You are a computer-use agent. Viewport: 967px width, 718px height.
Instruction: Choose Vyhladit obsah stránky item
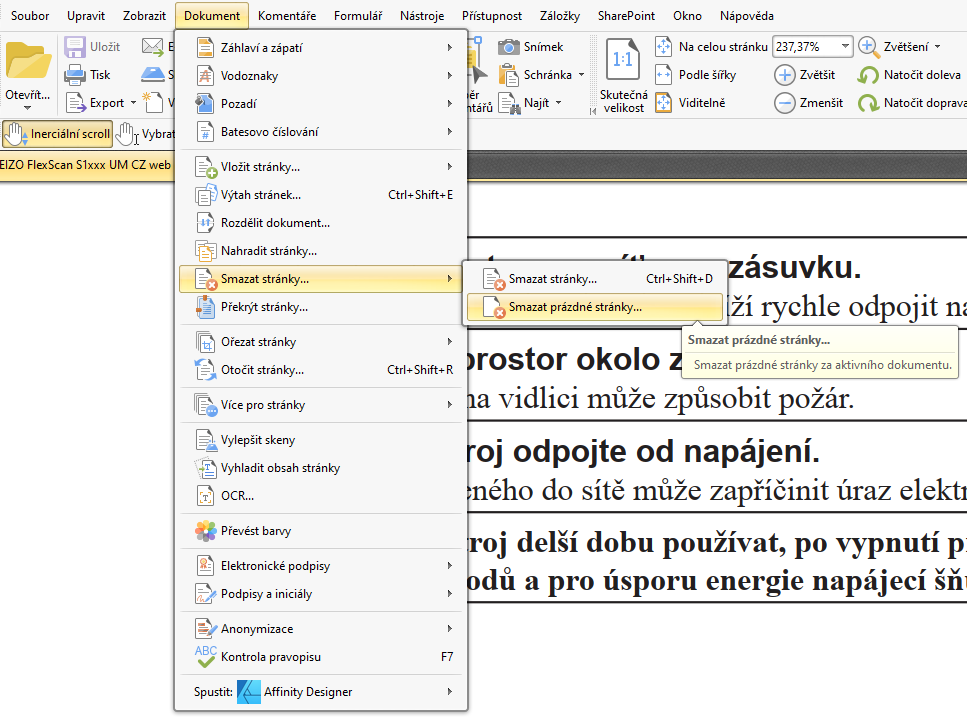pyautogui.click(x=321, y=468)
